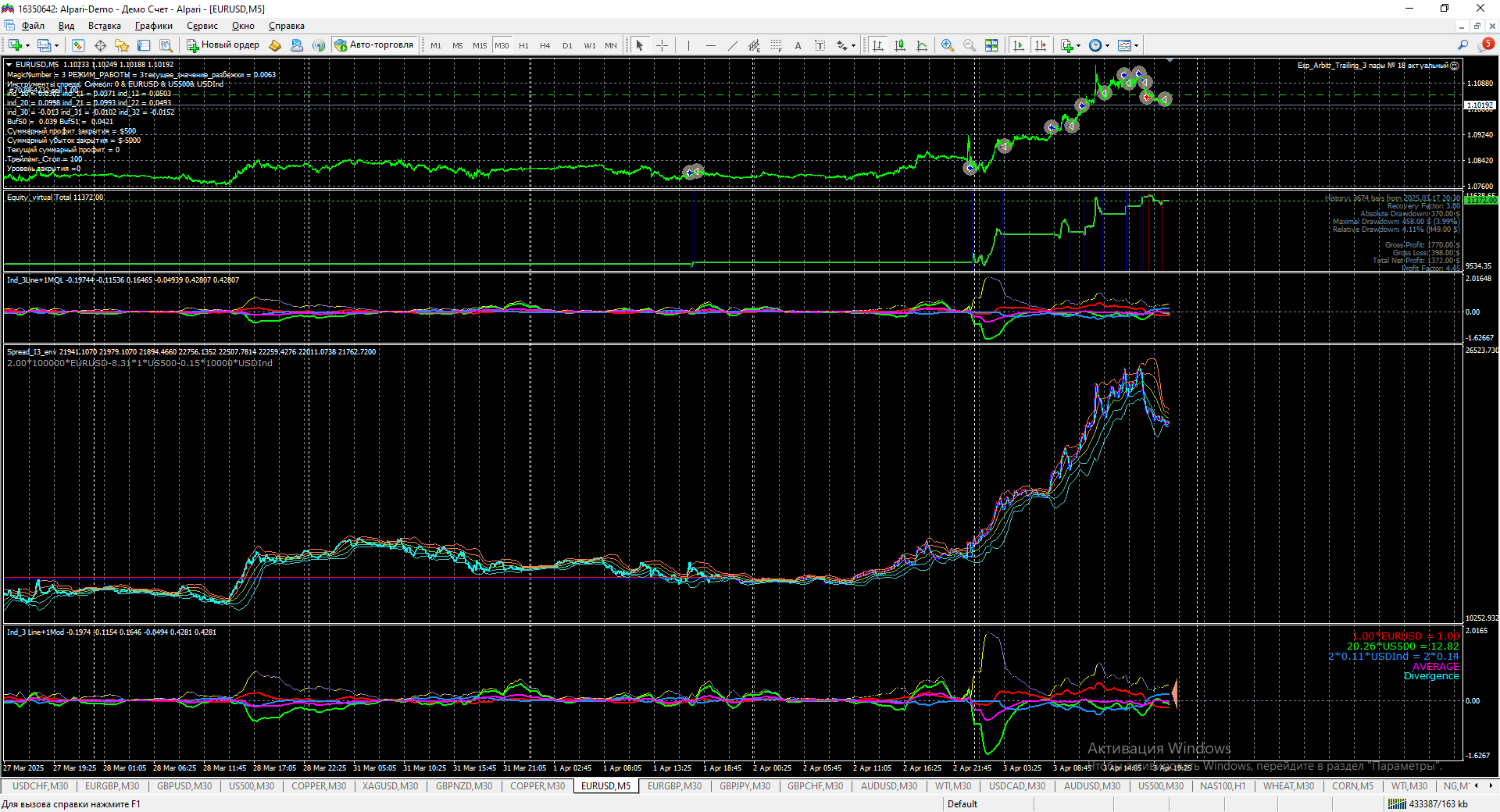Open the Окно menu
The image size is (1500, 812).
[x=243, y=26]
